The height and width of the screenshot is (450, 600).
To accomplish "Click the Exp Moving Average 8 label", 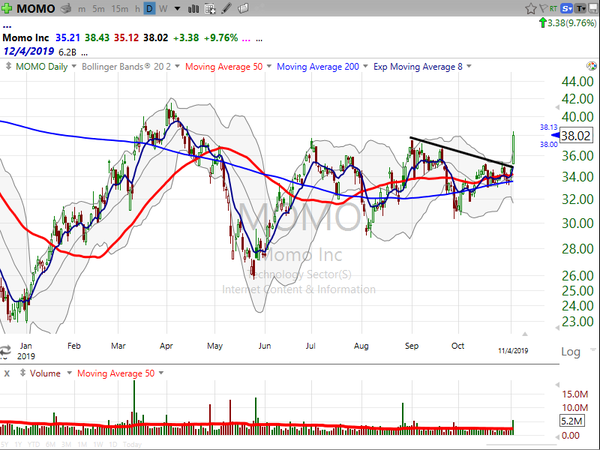I will pos(418,67).
